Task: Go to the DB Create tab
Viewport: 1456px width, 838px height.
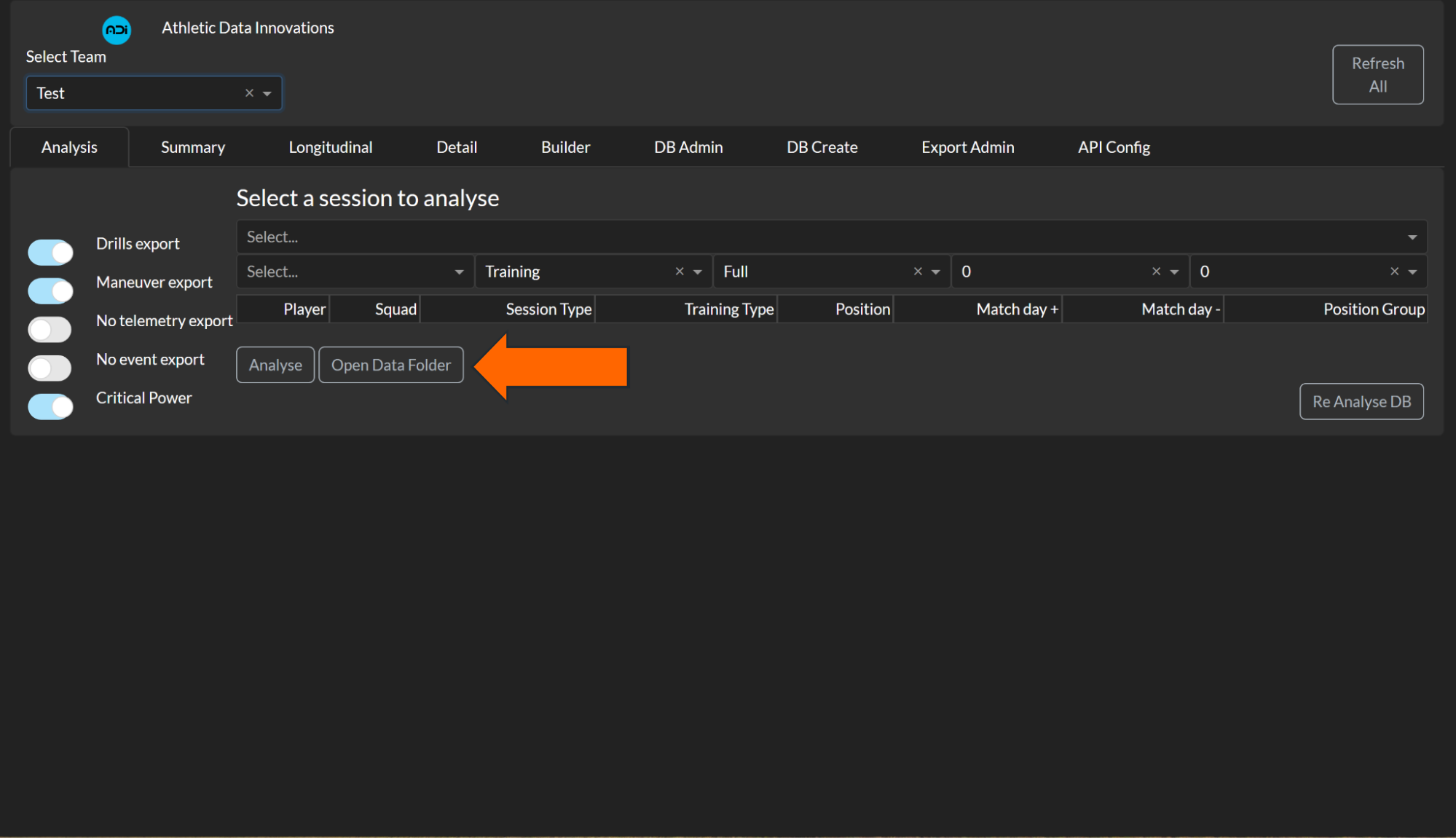Action: point(822,147)
